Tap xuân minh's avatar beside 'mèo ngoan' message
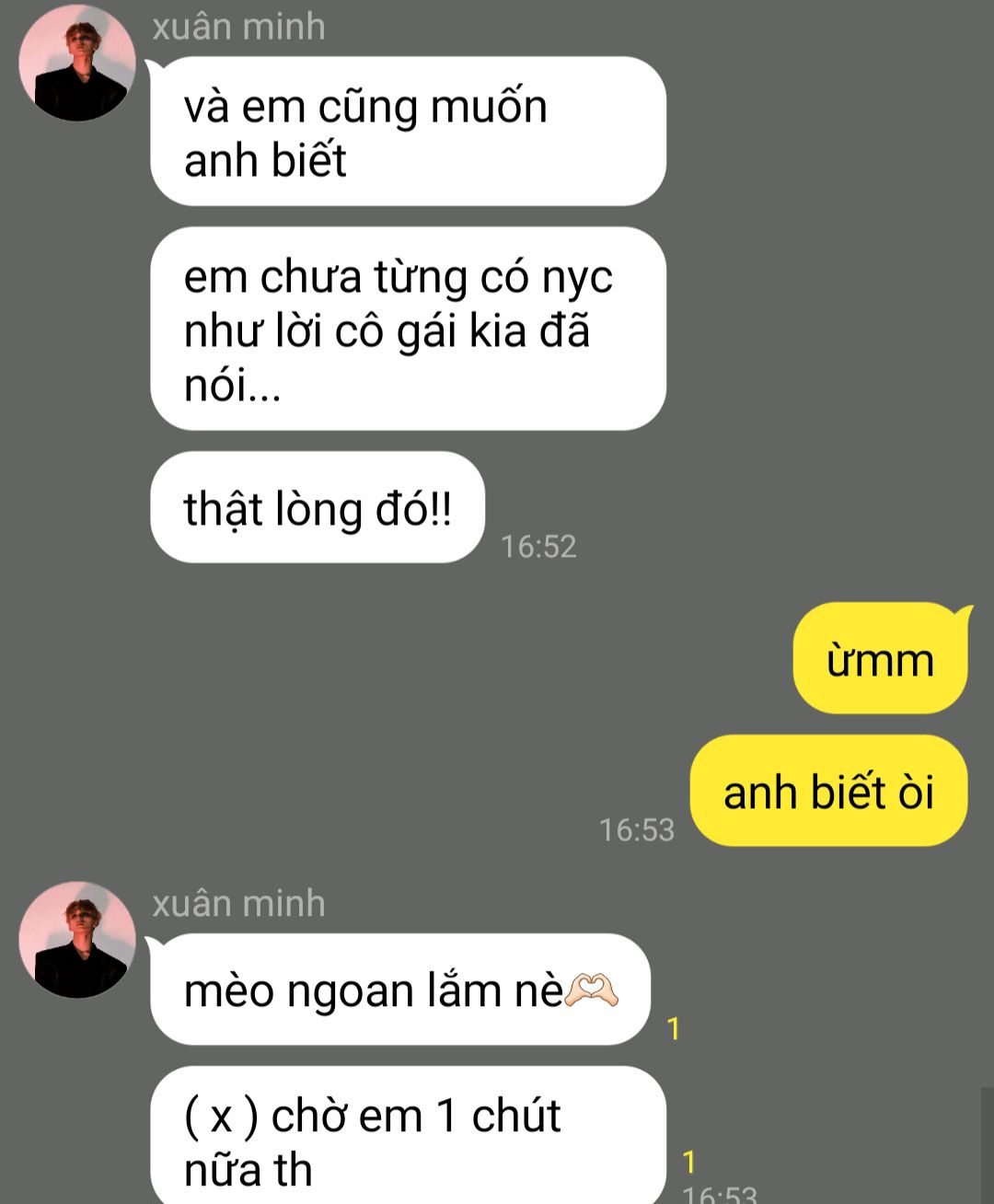This screenshot has height=1204, width=994. pos(77,939)
